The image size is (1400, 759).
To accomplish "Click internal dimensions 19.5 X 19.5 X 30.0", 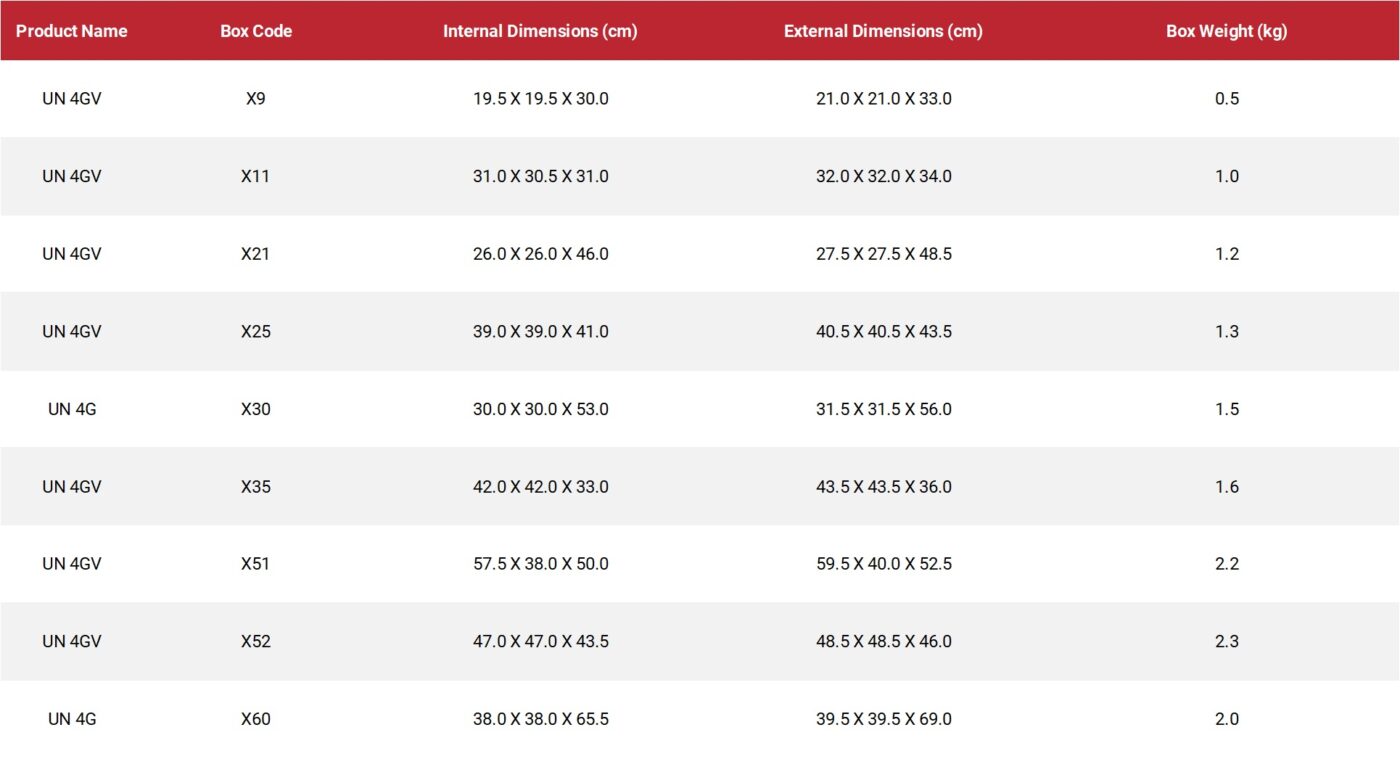I will (x=541, y=99).
